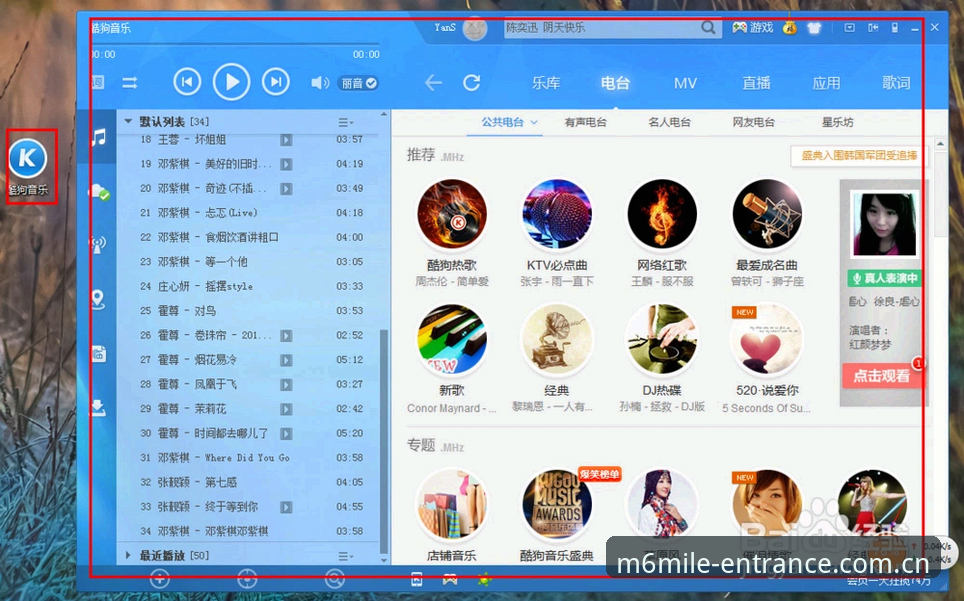Expand the 最近播放 list
The image size is (964, 601).
pyautogui.click(x=128, y=555)
